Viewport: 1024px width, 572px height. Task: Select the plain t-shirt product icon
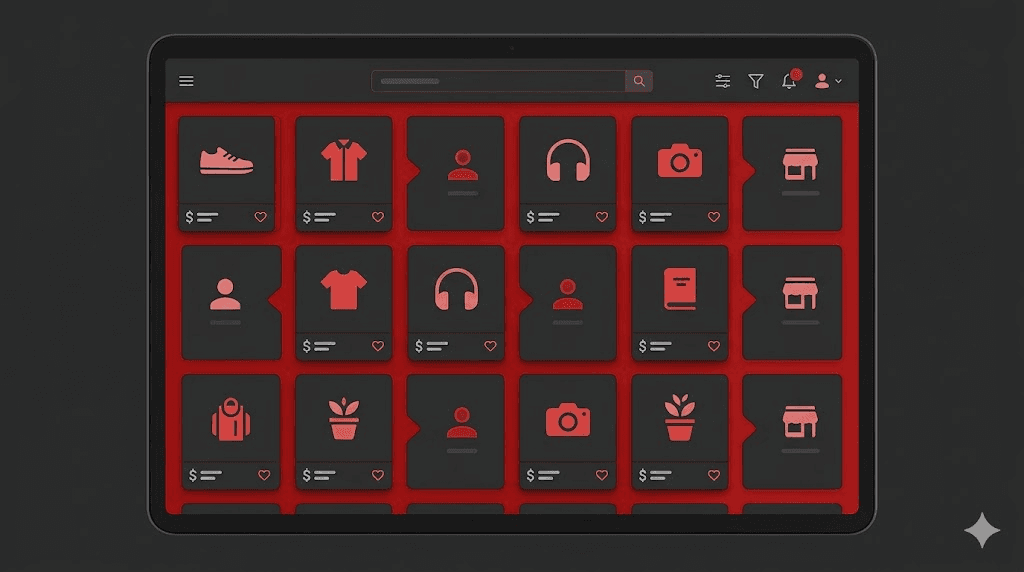[344, 290]
